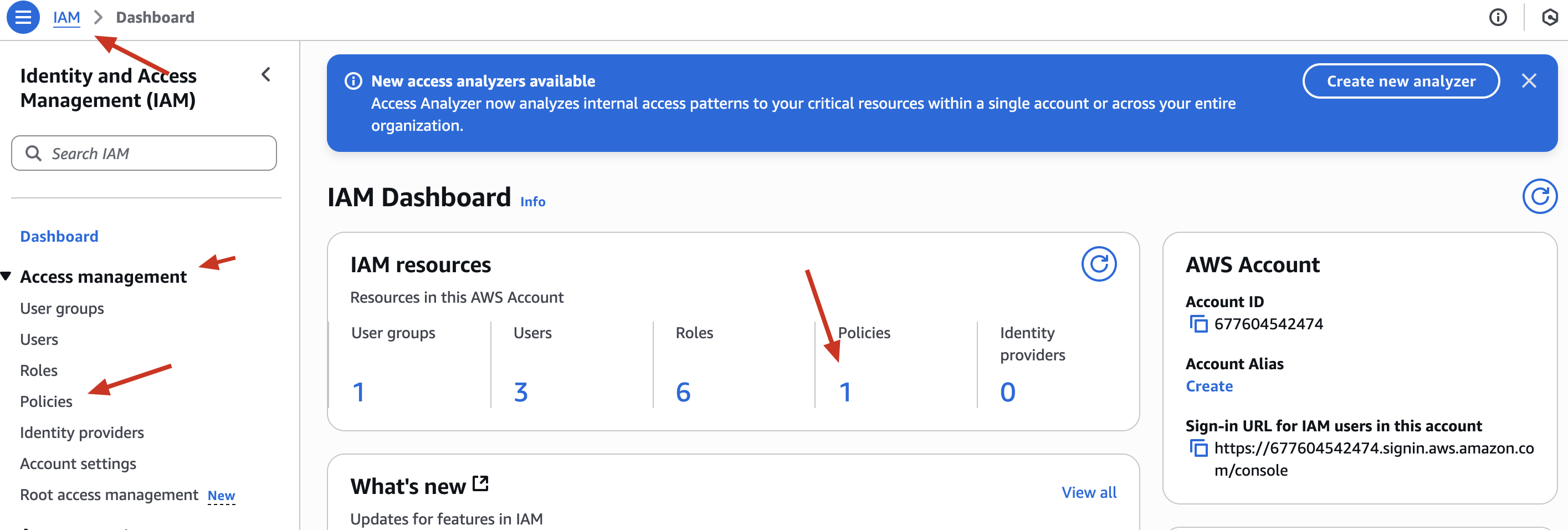1568x530 pixels.
Task: Click Create under Account Alias
Action: click(1209, 386)
